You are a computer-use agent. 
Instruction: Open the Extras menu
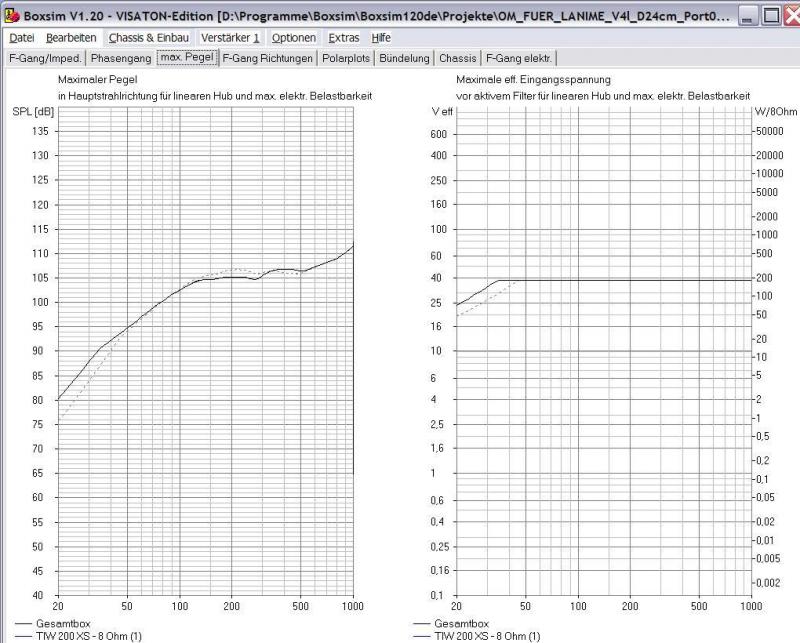click(343, 38)
